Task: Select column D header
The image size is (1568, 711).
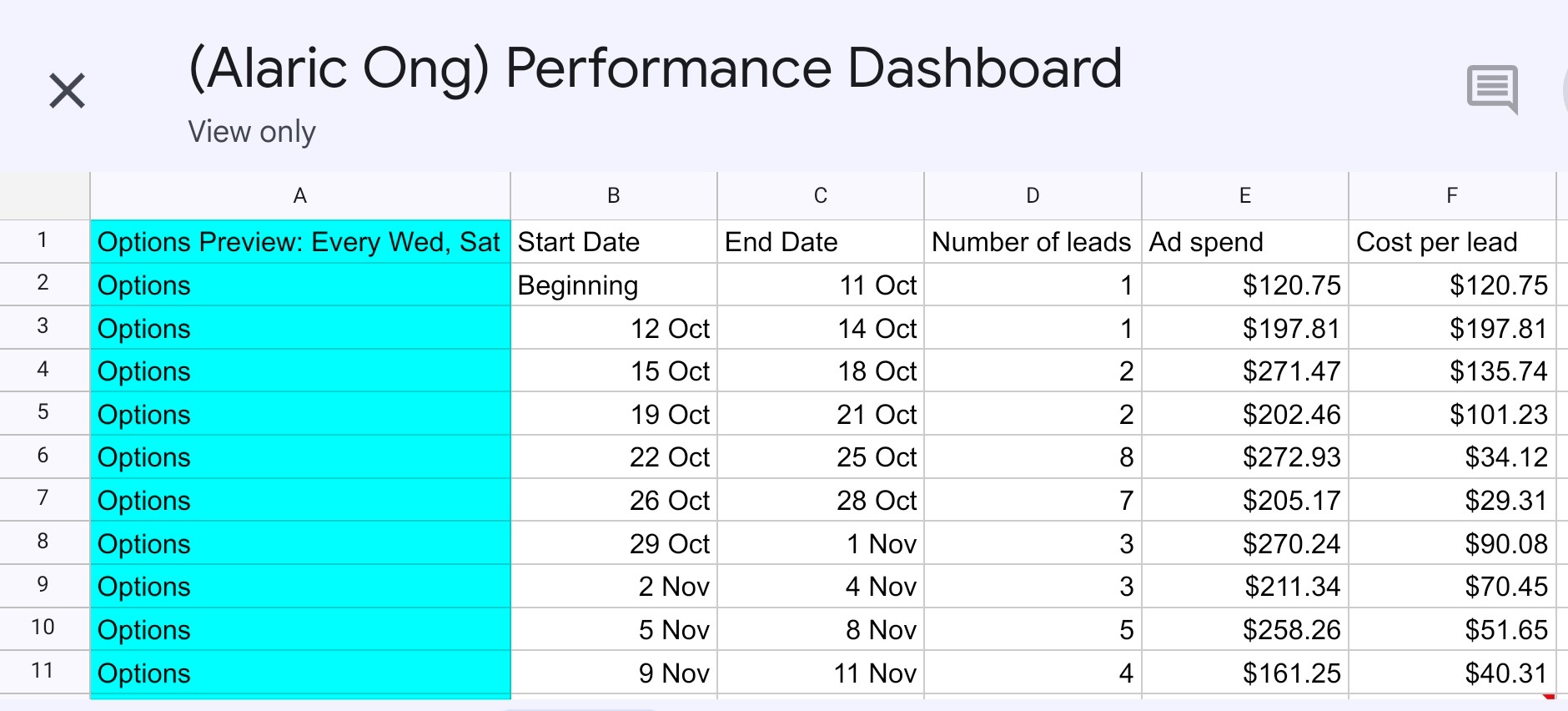Action: coord(1033,196)
